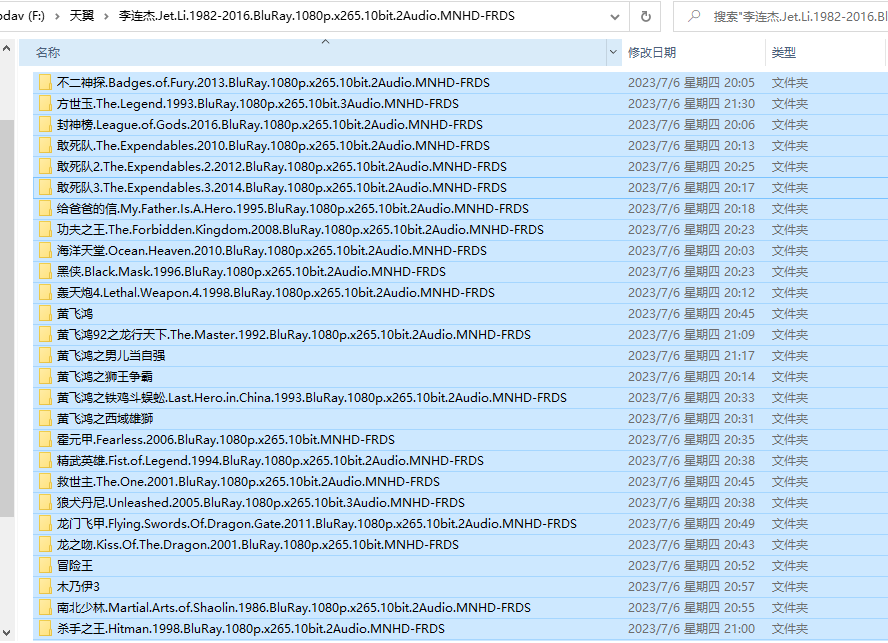Click folder icon of 给爸爸的信.My.Father.Is.A.Hero
The height and width of the screenshot is (643, 888).
point(45,208)
